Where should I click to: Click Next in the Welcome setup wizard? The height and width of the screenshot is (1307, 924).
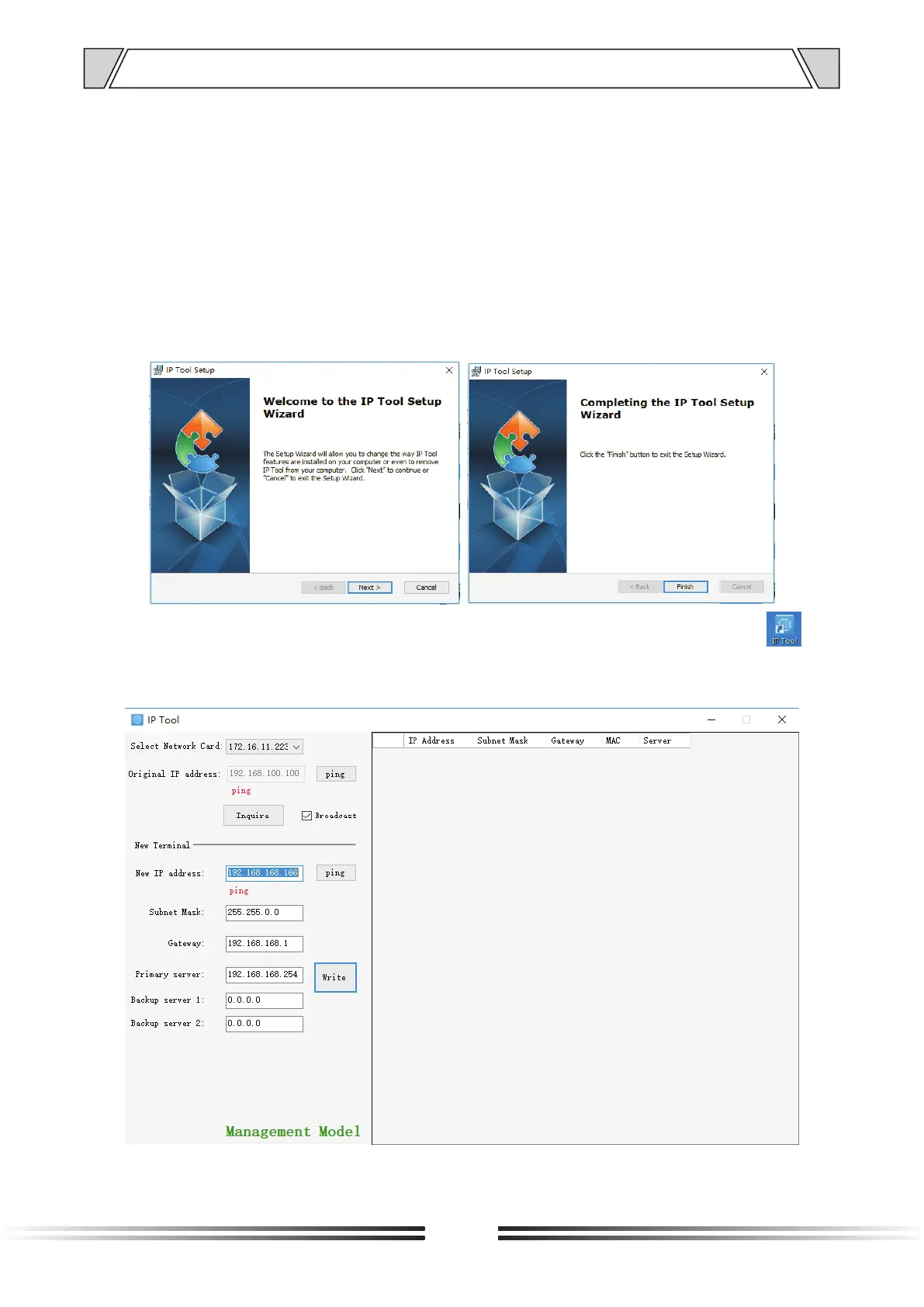click(370, 588)
